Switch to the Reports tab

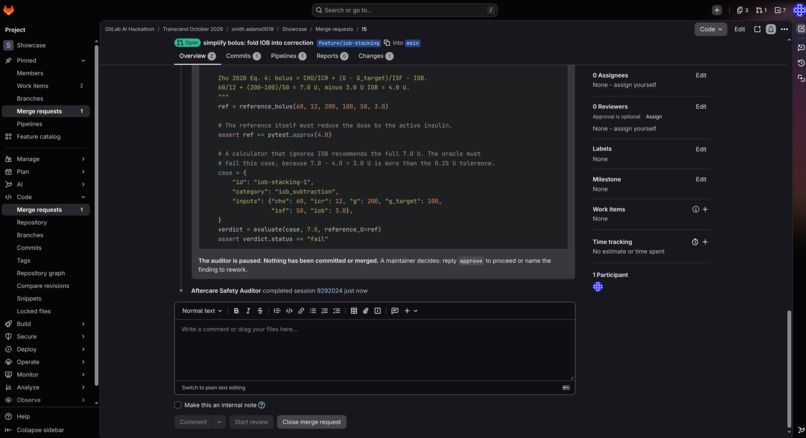pos(332,56)
